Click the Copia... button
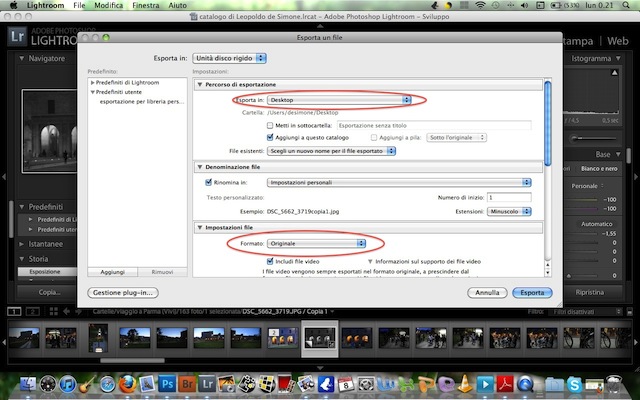Screen dimensions: 640x400 click(49, 292)
